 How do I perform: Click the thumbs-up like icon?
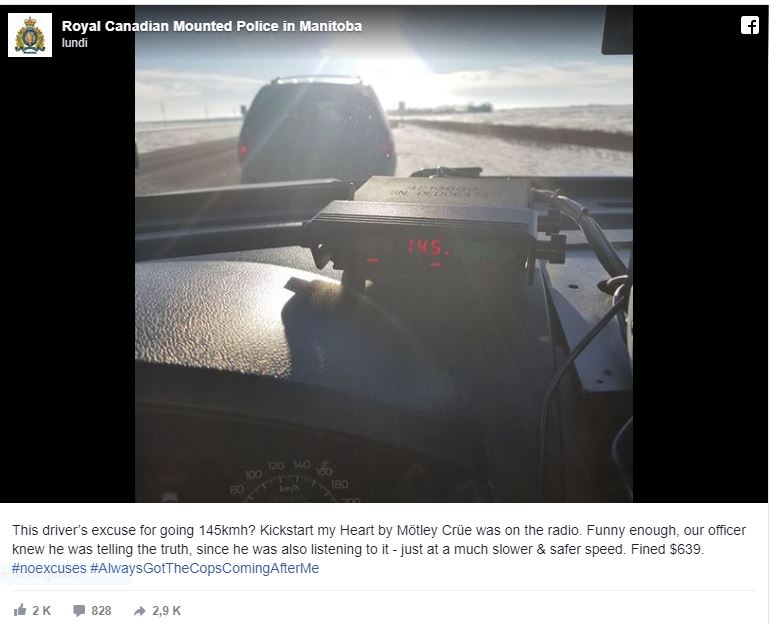(x=20, y=610)
